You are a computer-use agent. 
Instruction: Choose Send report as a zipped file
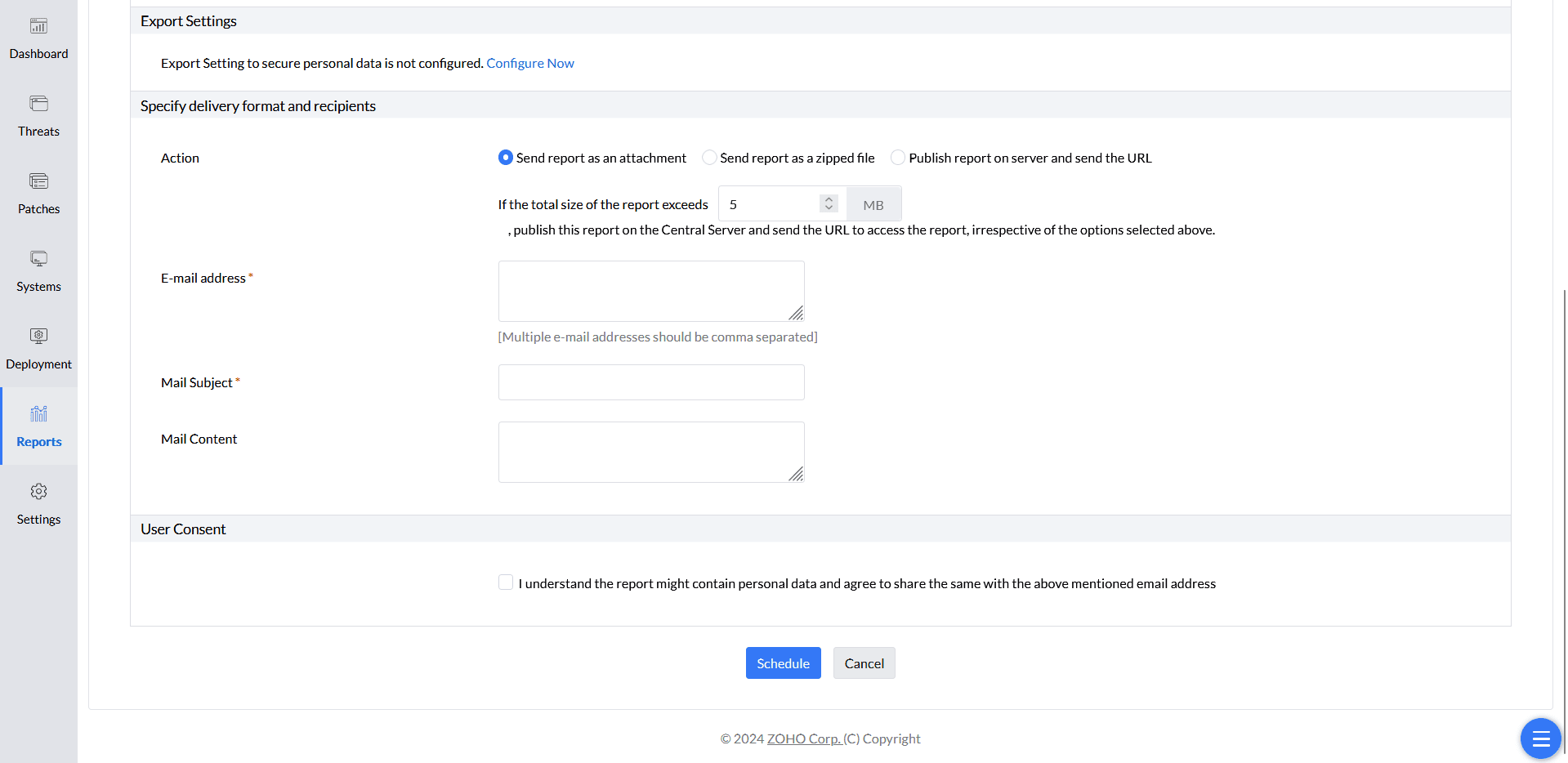pos(709,158)
